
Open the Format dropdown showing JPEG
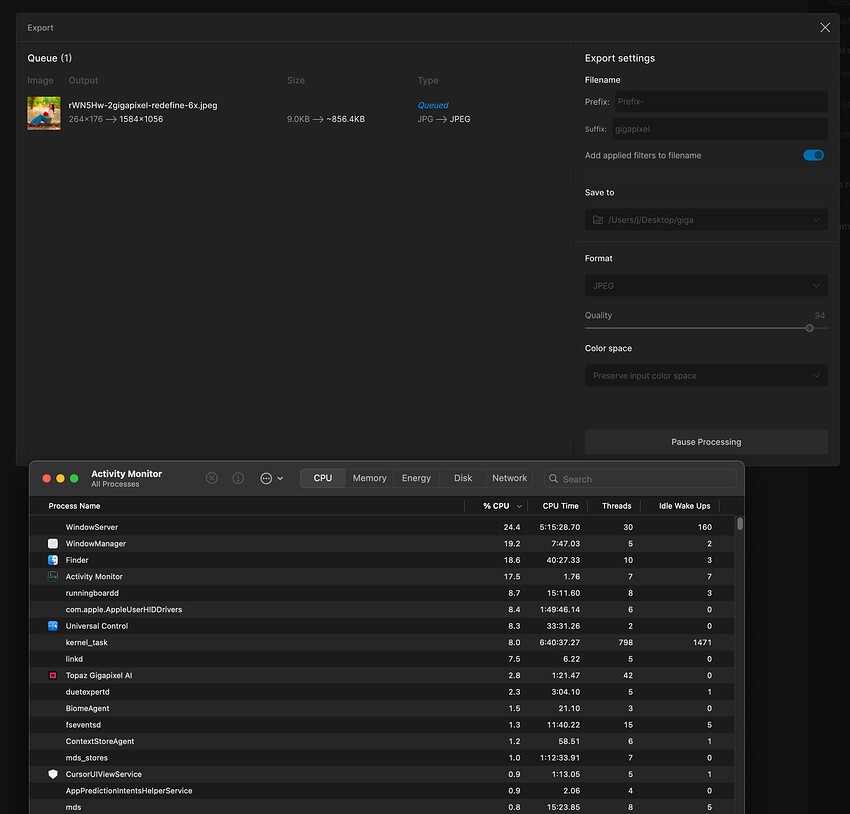706,285
